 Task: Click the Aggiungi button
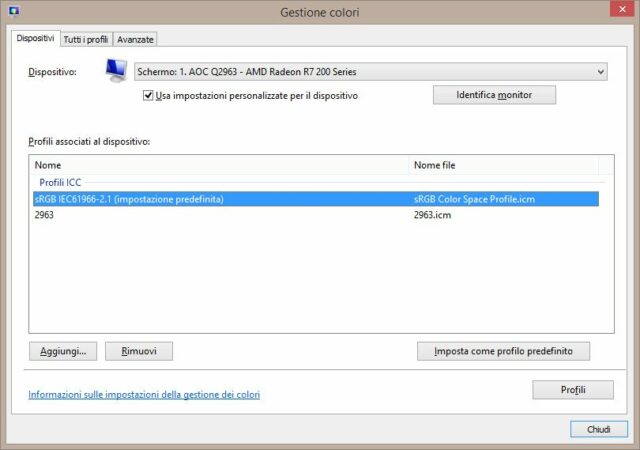coord(63,351)
